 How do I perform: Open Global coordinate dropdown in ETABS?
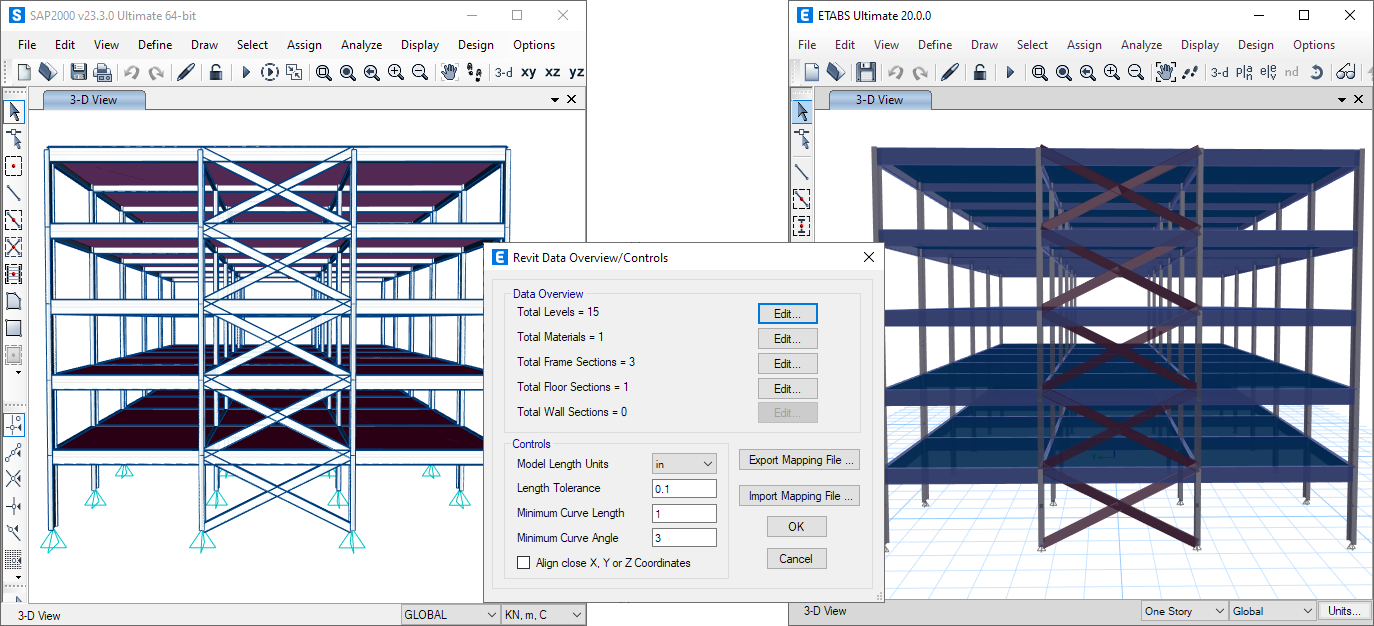click(x=1272, y=611)
